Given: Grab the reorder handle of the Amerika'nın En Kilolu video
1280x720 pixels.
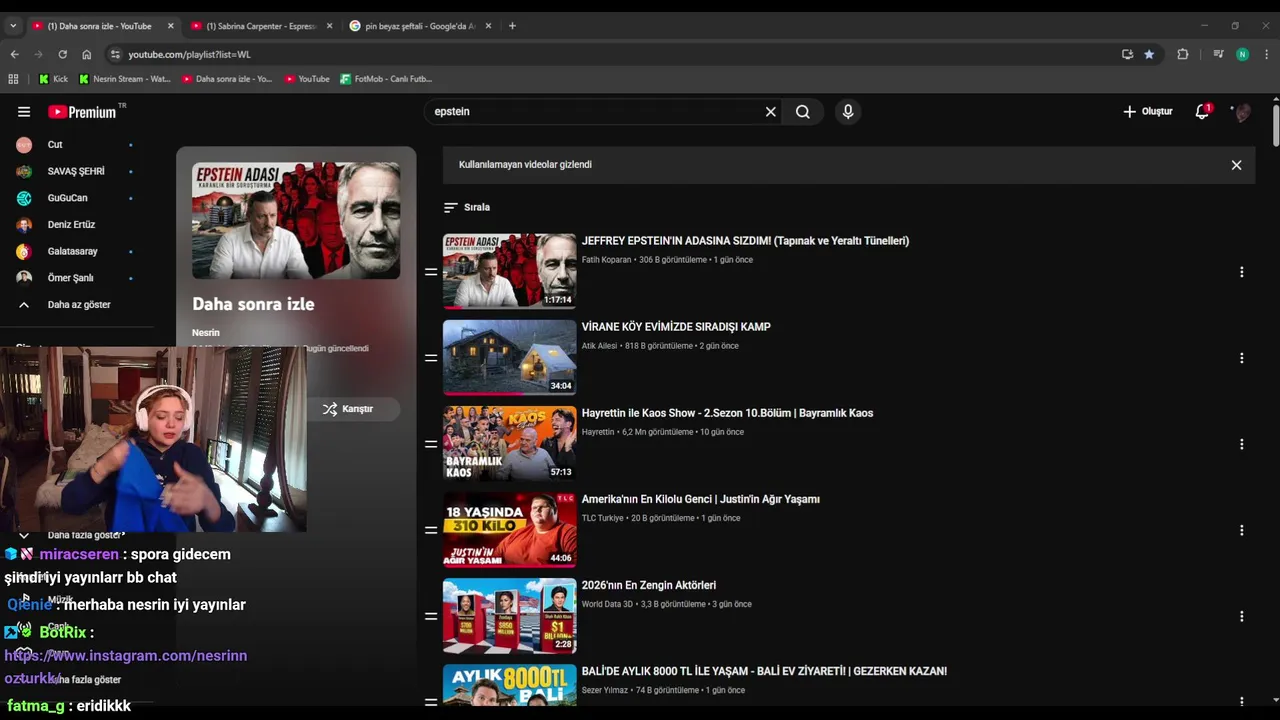Looking at the screenshot, I should 431,530.
